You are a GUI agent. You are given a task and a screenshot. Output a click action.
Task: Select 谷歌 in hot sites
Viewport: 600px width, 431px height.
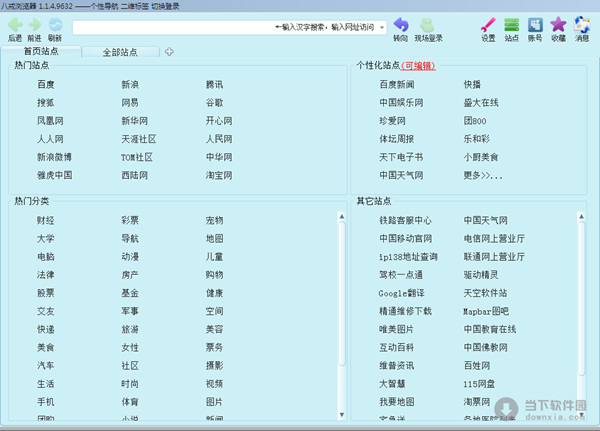214,103
